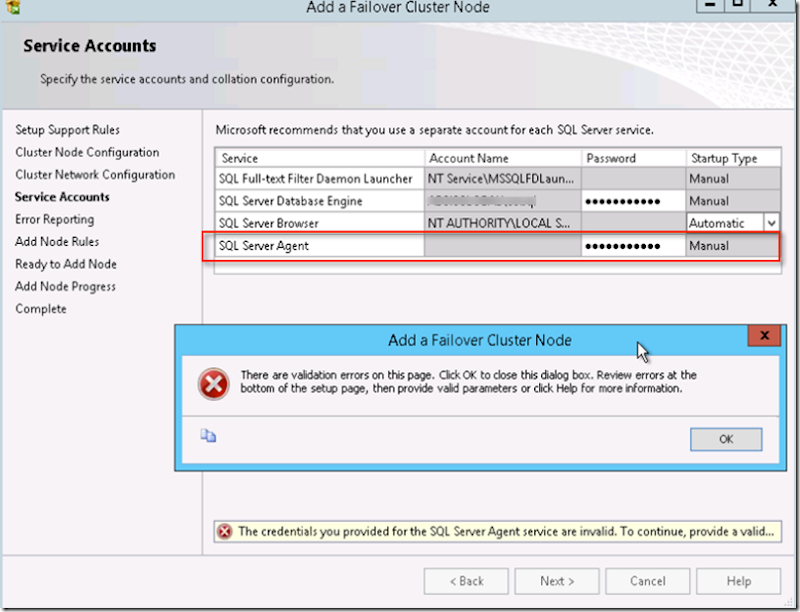800x612 pixels.
Task: Select the SQL Server Agent service cell
Action: pyautogui.click(x=320, y=246)
